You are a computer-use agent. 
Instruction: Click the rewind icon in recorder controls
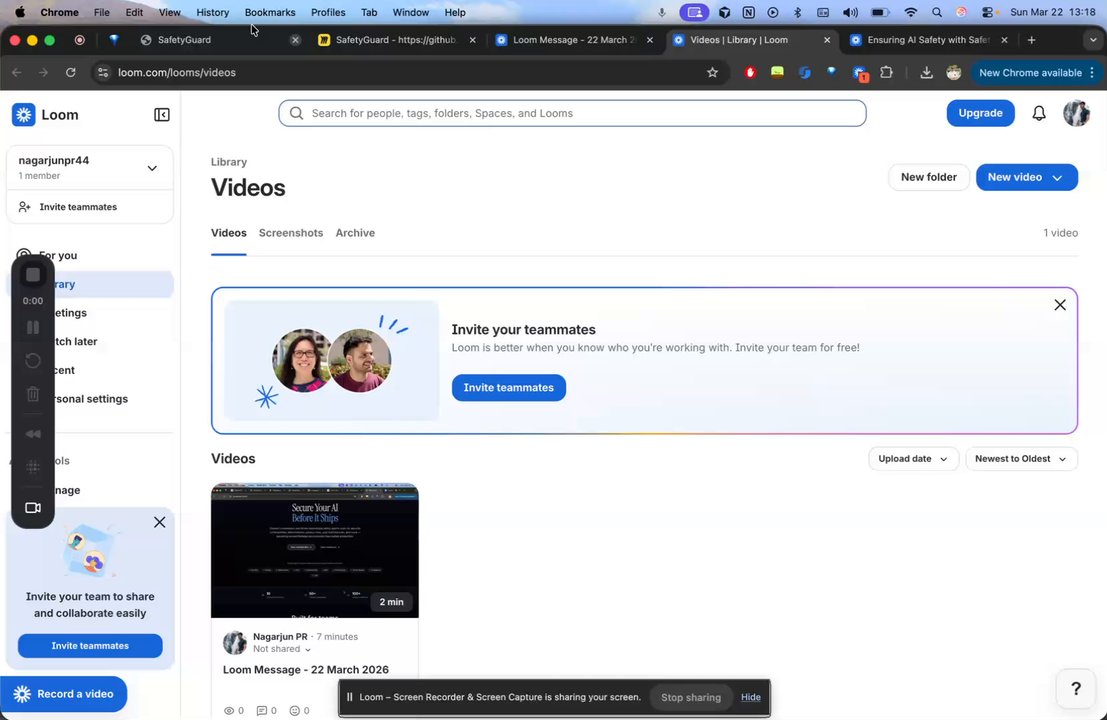pos(32,434)
